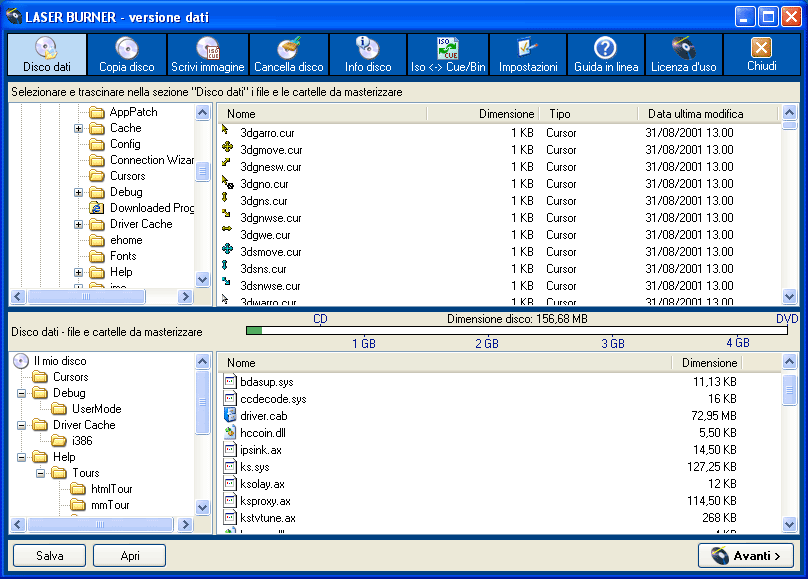Show Licenza d'uso
Screen dimensions: 808x579
684,55
